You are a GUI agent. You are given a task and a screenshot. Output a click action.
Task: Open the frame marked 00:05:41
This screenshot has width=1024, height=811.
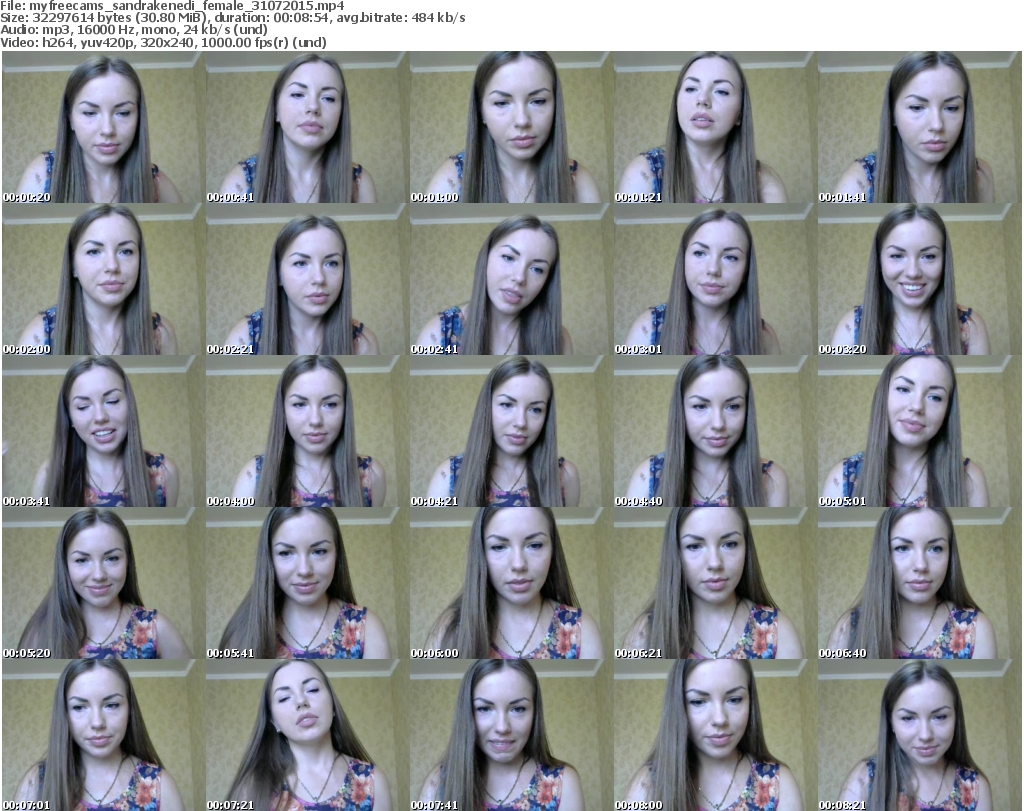click(x=307, y=583)
